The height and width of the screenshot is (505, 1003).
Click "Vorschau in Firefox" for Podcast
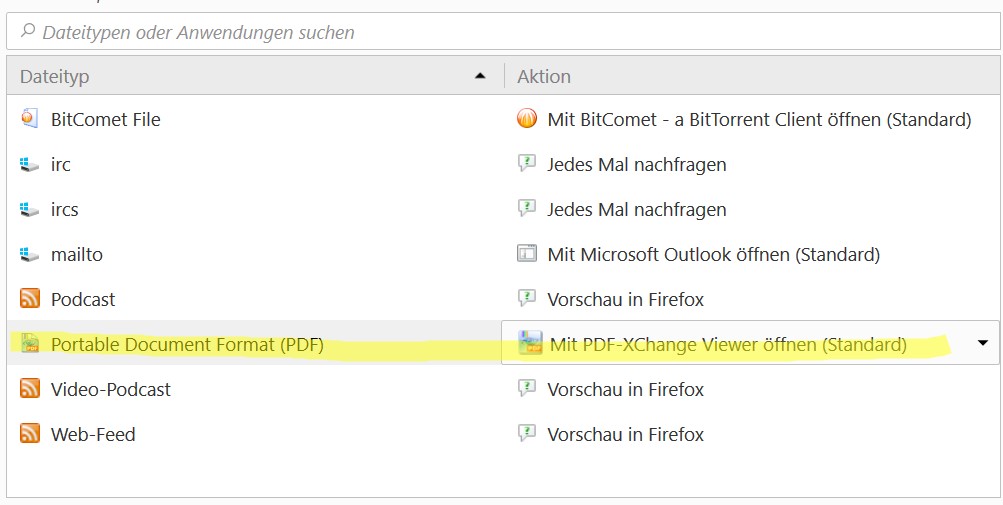tap(625, 299)
